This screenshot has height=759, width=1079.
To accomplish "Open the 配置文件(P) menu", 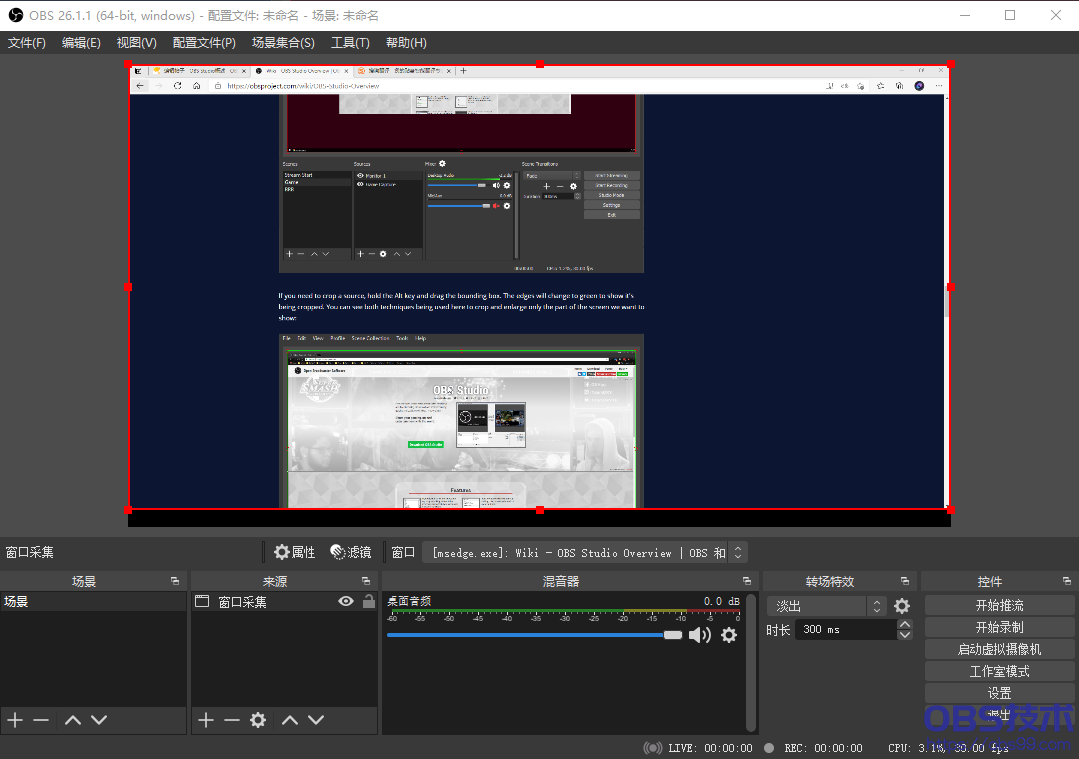I will pyautogui.click(x=204, y=43).
